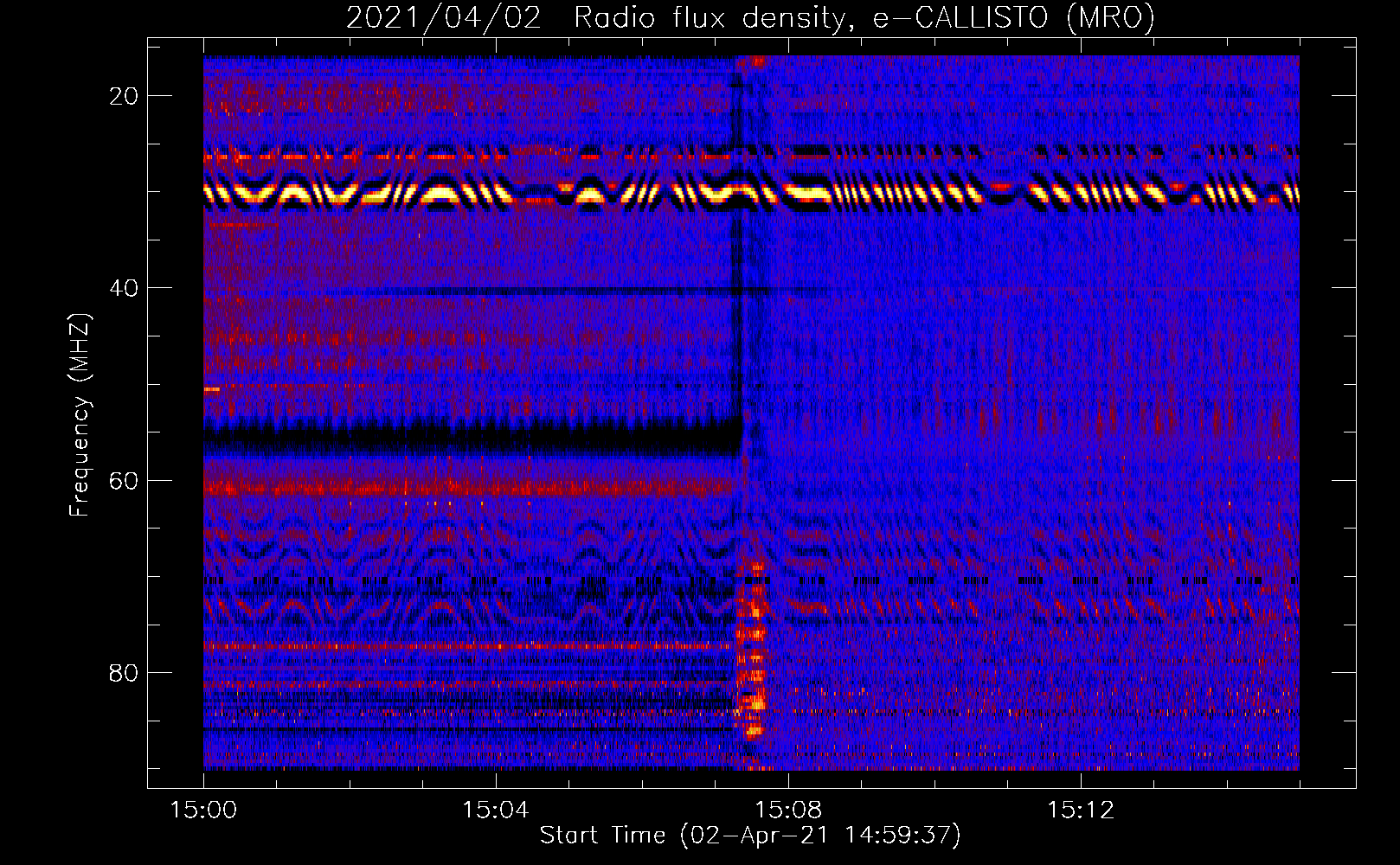Image resolution: width=1400 pixels, height=865 pixels.
Task: Click the 15:00 time tick label
Action: pyautogui.click(x=203, y=811)
